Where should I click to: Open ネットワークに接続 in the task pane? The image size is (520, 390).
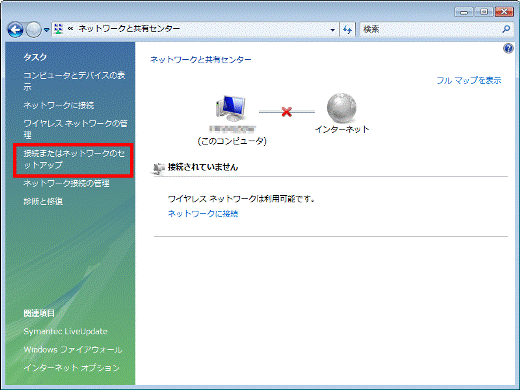click(x=59, y=106)
